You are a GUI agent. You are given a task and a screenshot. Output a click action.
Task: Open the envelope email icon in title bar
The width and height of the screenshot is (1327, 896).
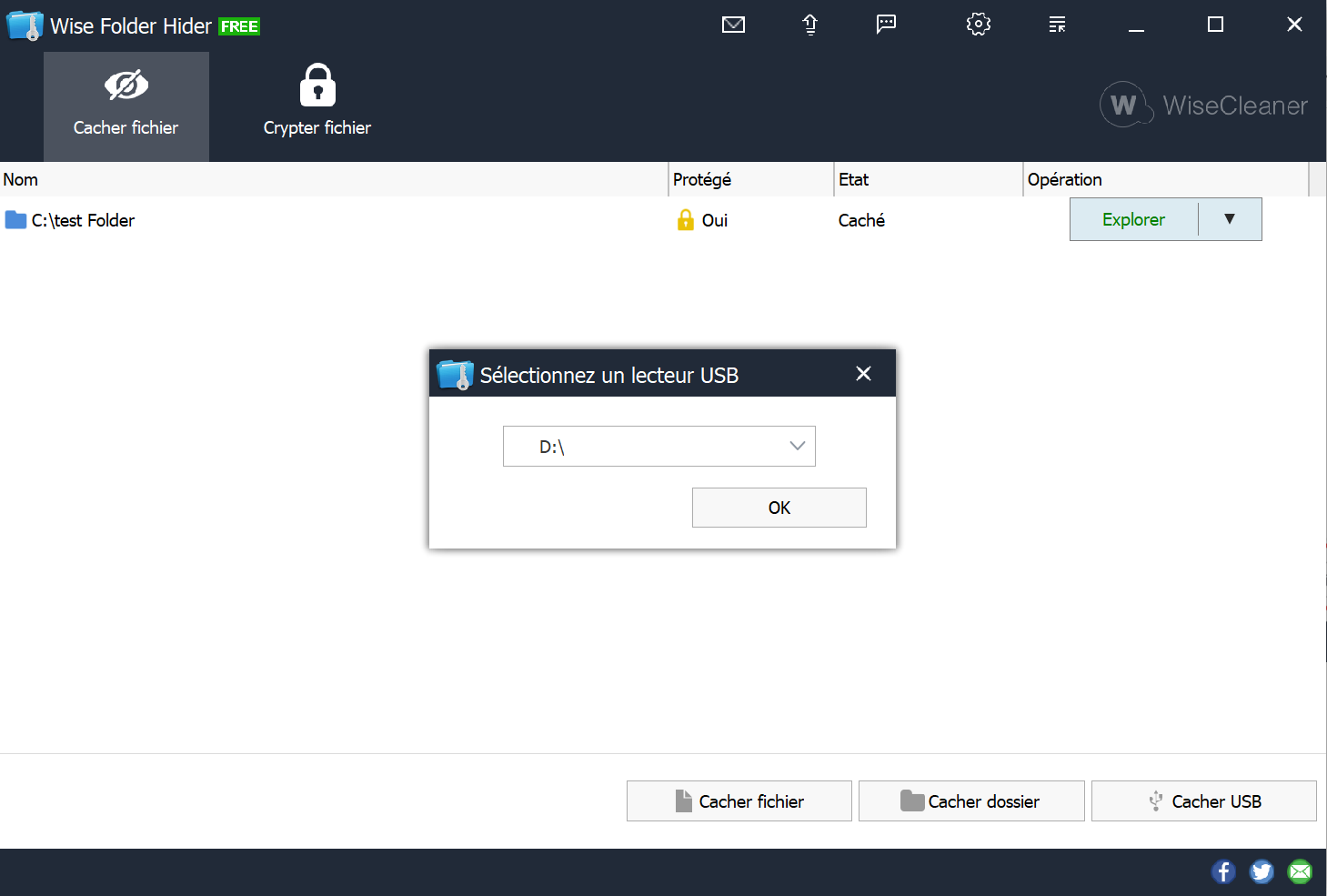coord(733,25)
